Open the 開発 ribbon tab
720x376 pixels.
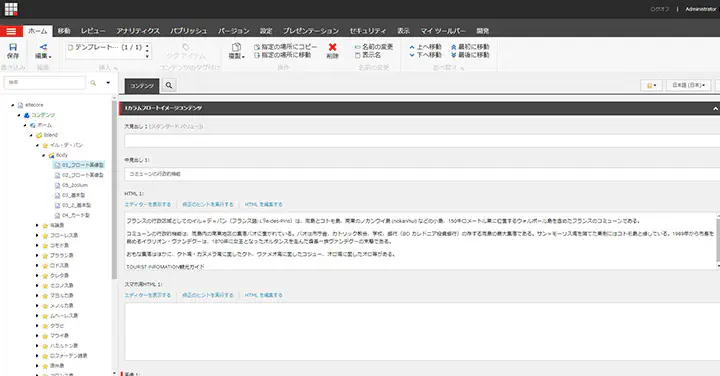pos(483,31)
